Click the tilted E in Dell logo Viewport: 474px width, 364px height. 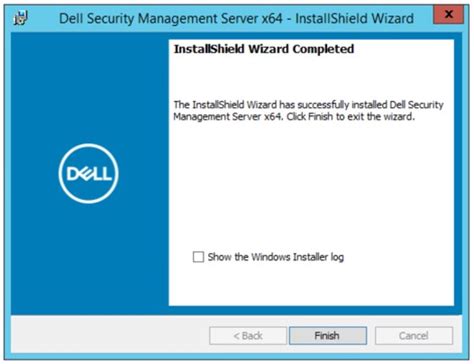[x=84, y=174]
